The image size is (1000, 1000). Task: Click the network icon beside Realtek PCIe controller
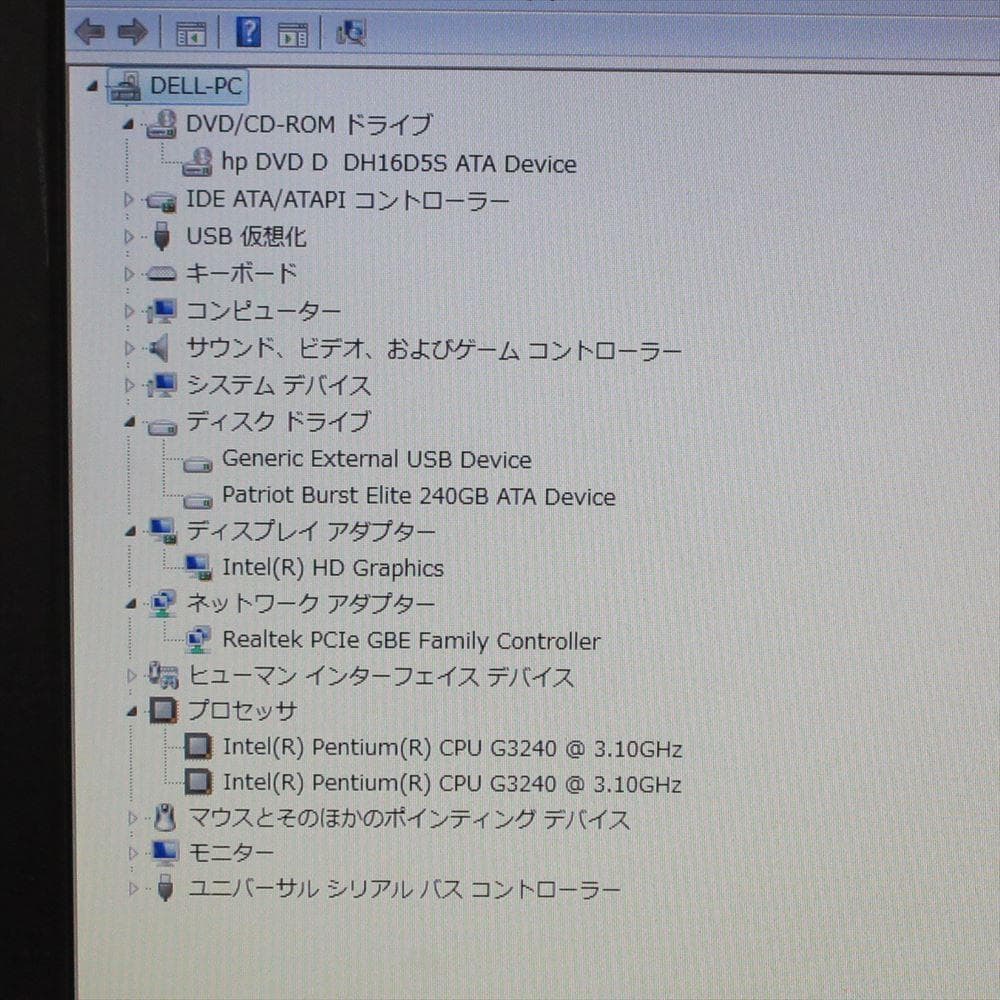199,640
